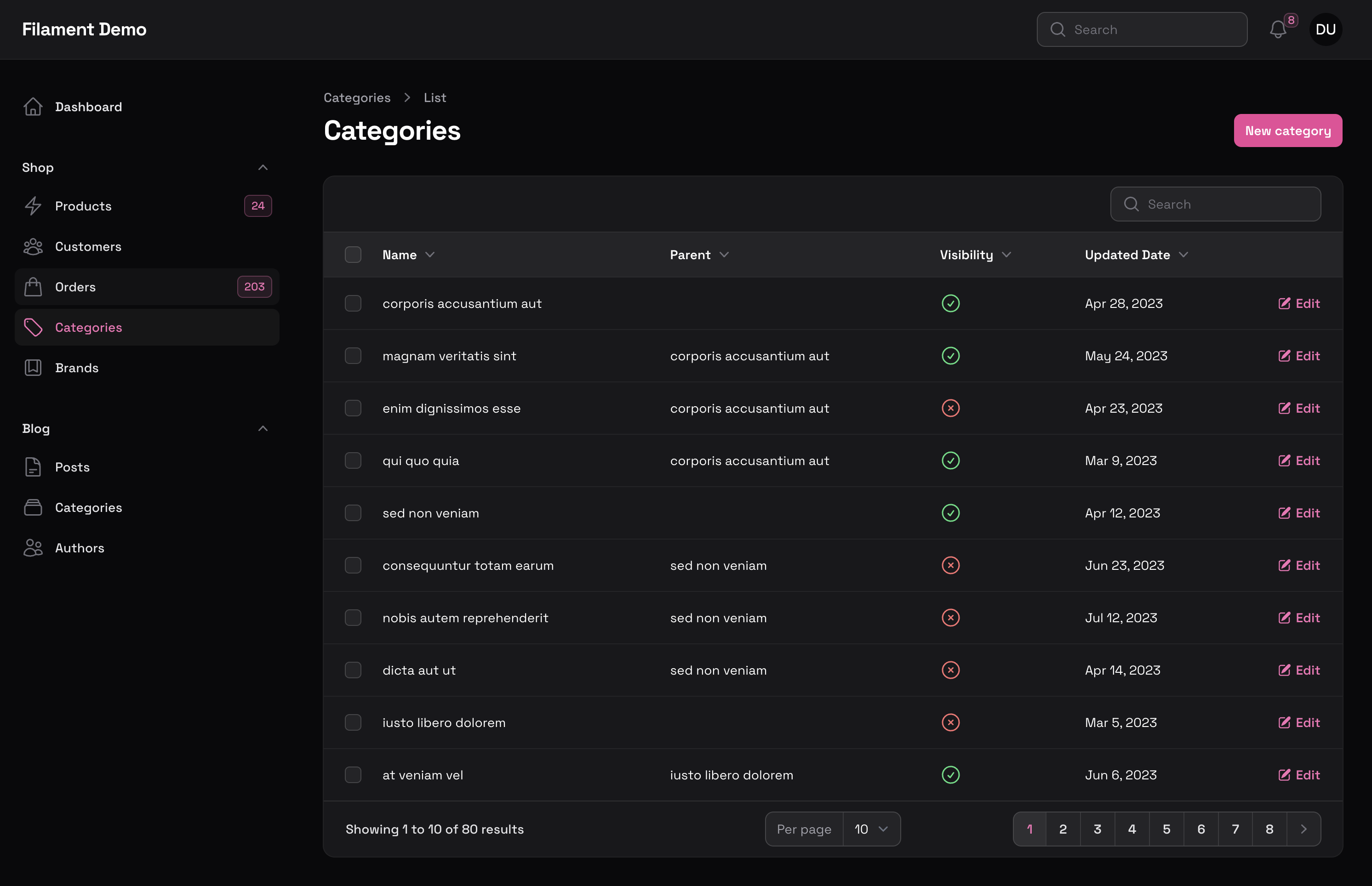Click the Brands bookmark icon

click(33, 368)
